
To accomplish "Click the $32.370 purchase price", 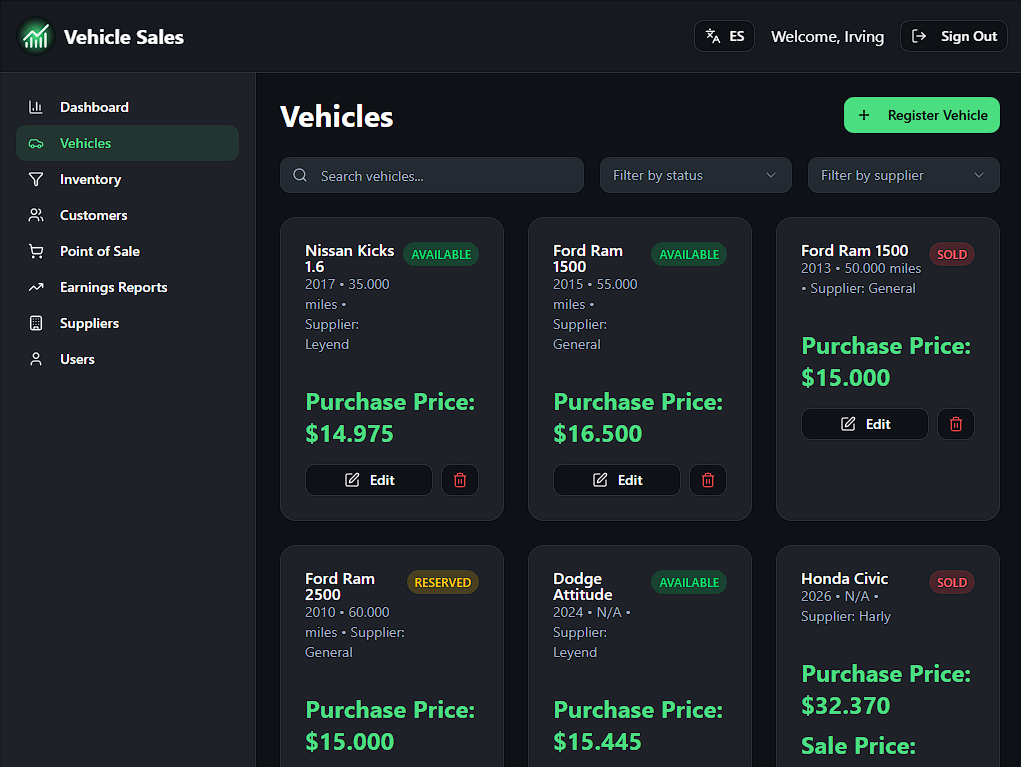I will click(846, 705).
